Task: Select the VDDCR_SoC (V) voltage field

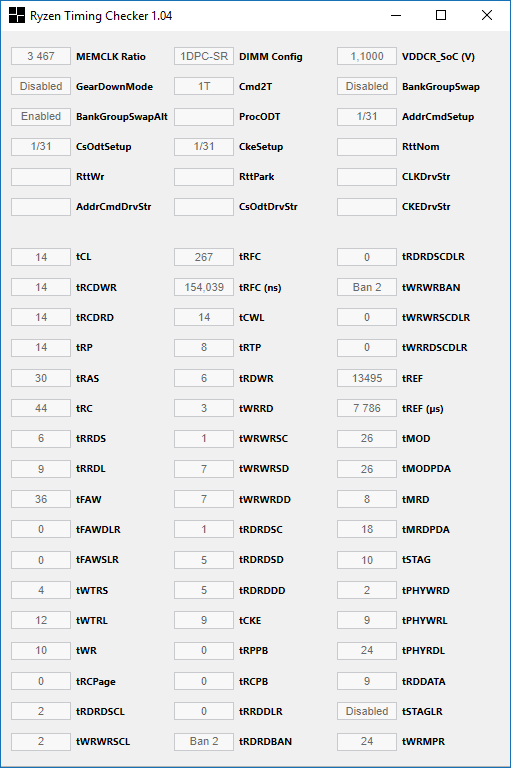Action: [x=367, y=56]
